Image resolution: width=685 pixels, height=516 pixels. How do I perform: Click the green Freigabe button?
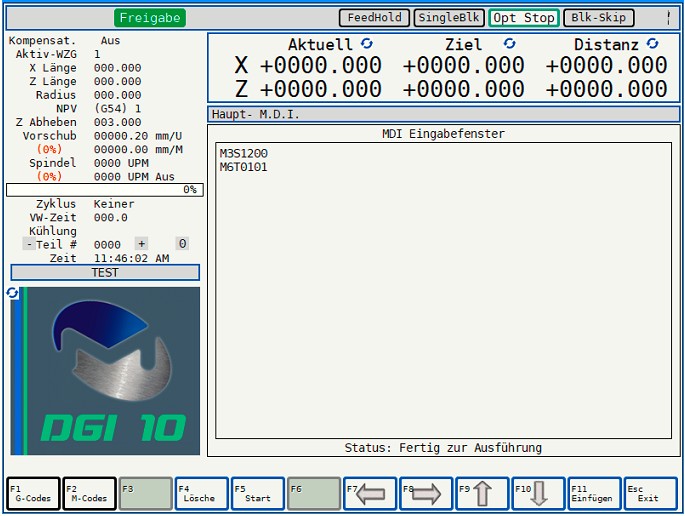click(x=150, y=18)
